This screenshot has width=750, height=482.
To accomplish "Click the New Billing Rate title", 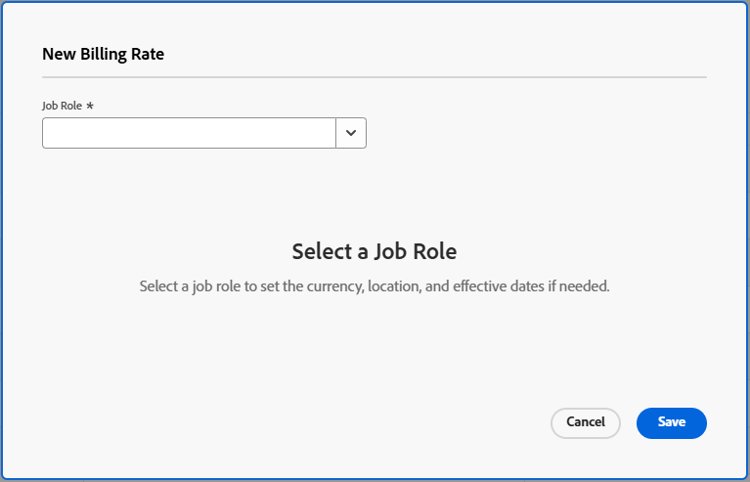I will point(103,55).
